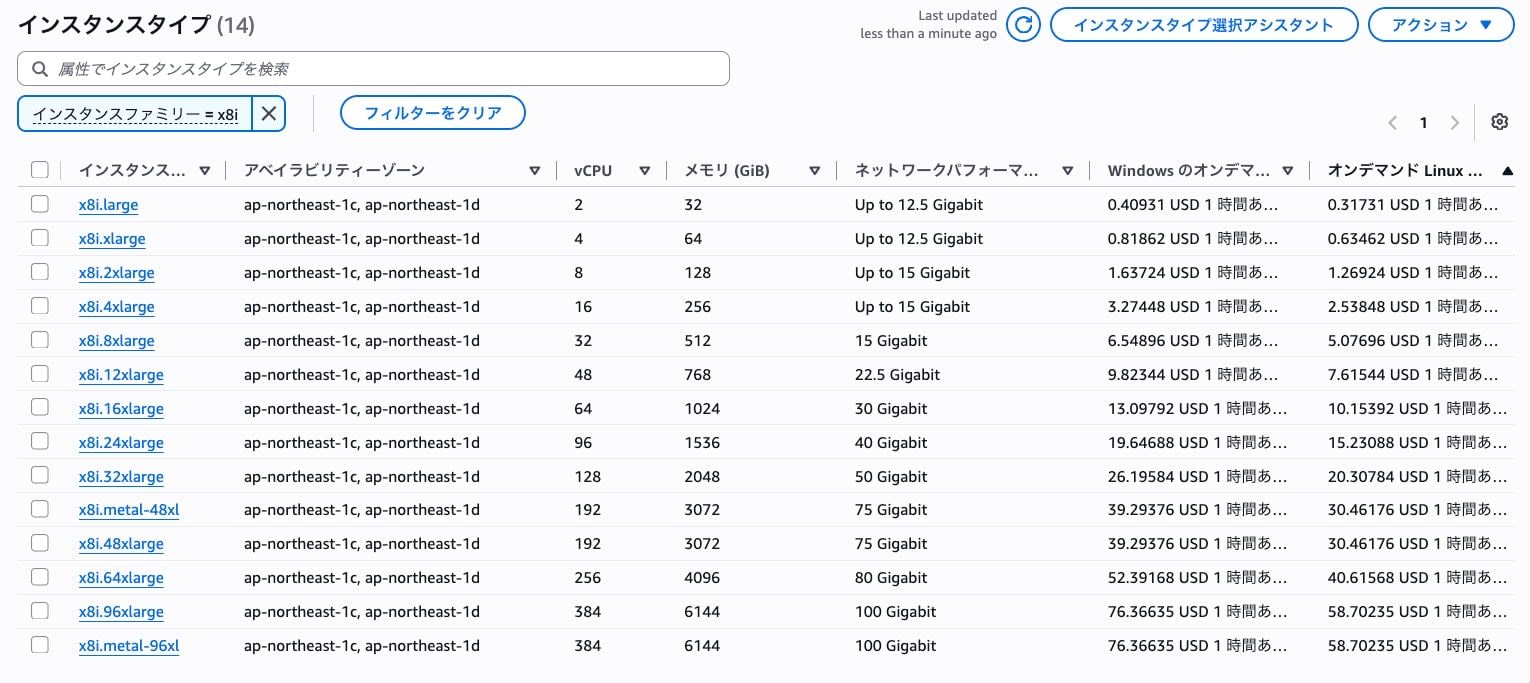Go to previous page arrow
Image resolution: width=1530 pixels, height=683 pixels.
tap(1392, 123)
